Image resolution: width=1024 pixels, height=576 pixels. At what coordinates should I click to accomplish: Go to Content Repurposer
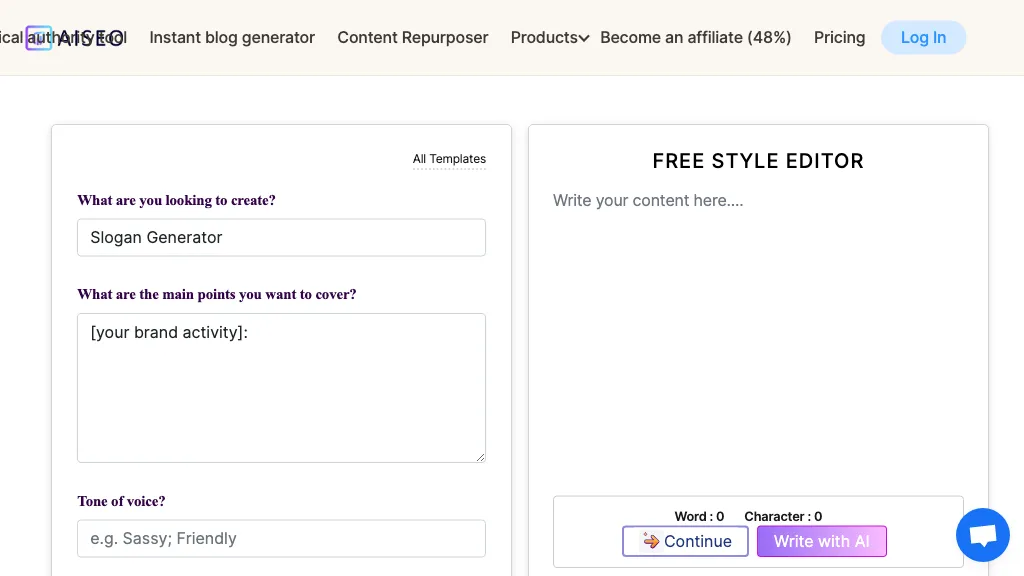[x=412, y=37]
